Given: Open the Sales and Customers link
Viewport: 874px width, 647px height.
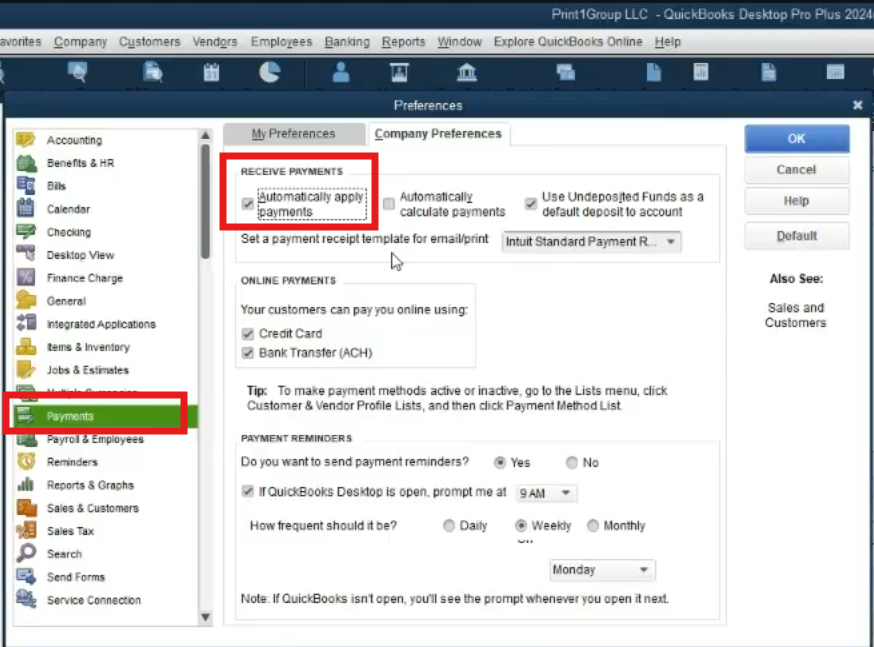Looking at the screenshot, I should [796, 315].
